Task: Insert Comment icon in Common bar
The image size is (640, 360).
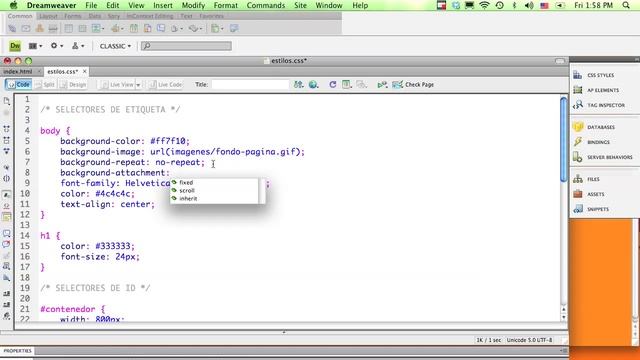Action: tap(161, 29)
